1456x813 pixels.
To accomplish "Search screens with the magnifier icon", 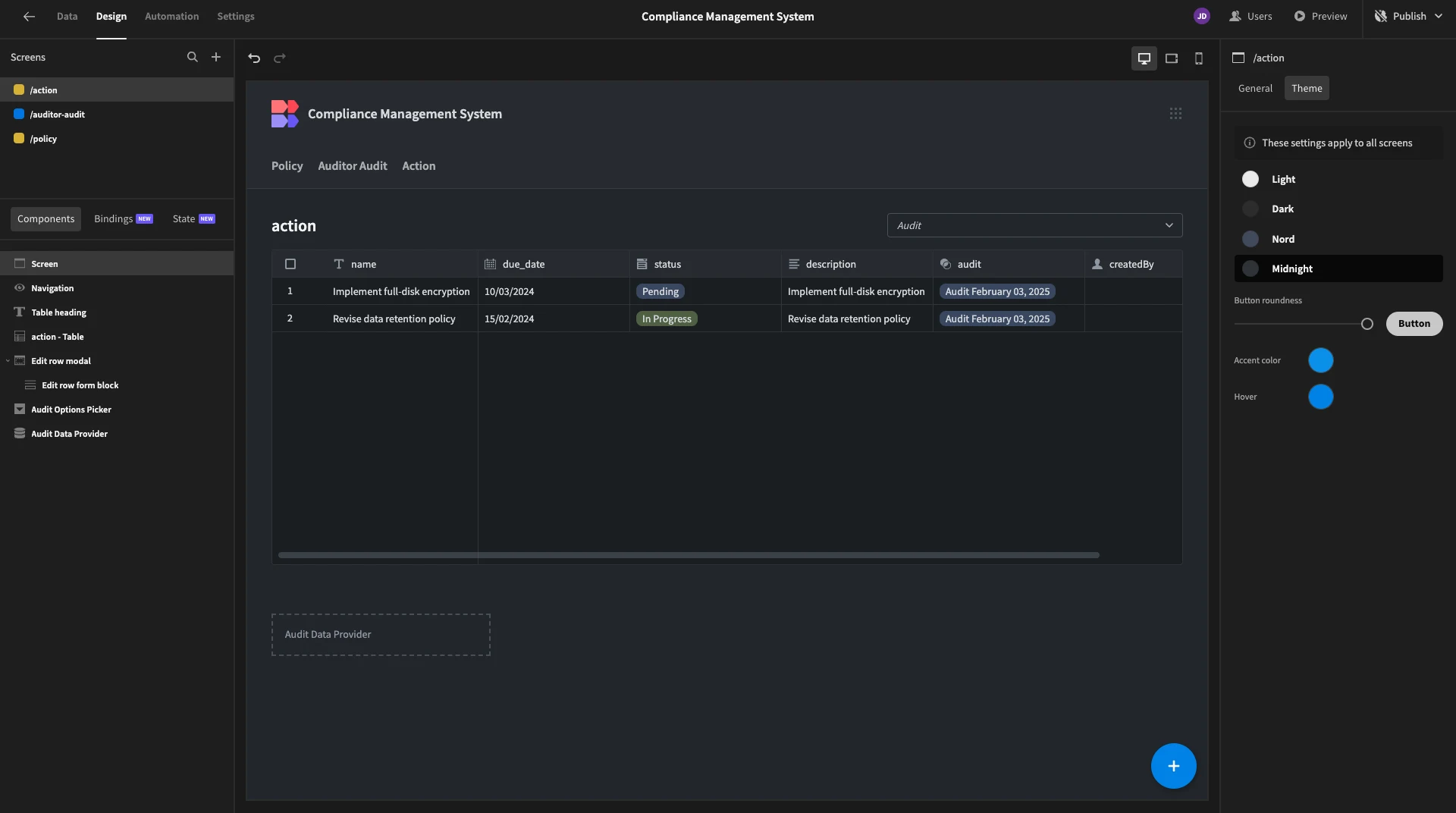I will [192, 57].
